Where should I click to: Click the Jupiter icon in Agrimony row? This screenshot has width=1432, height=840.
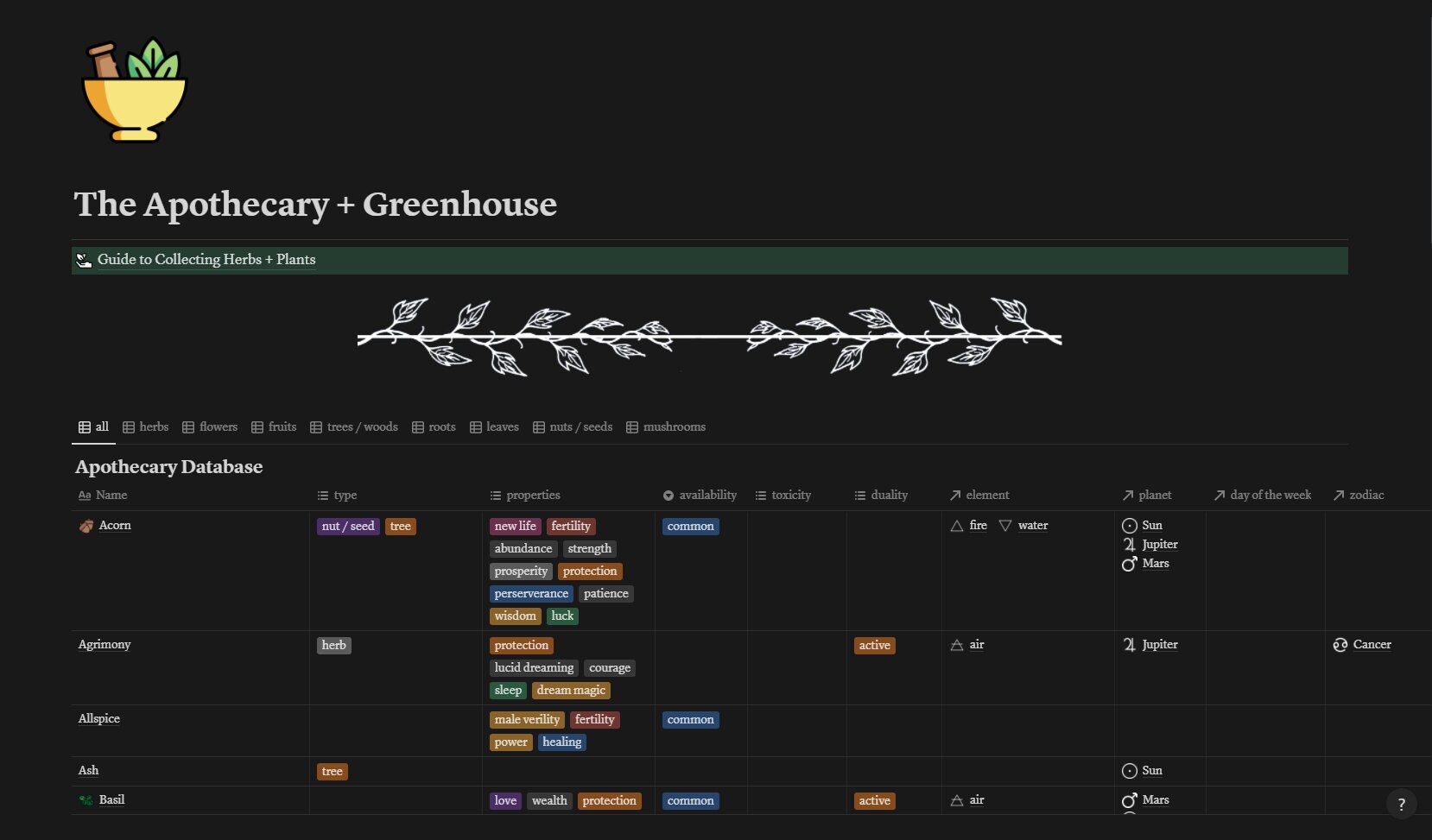1130,645
